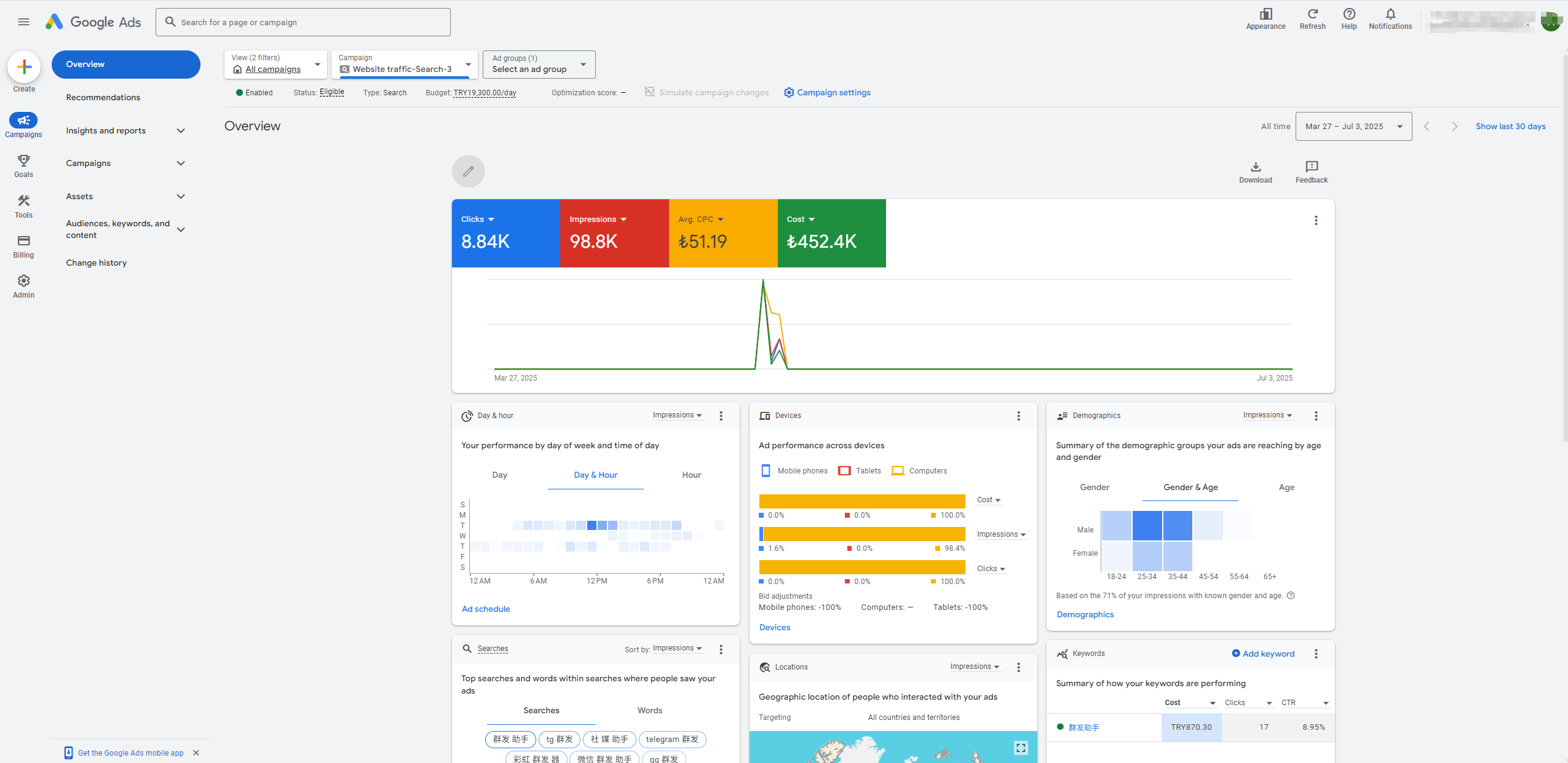Switch to the Words tab
Image resolution: width=1568 pixels, height=763 pixels.
point(650,710)
